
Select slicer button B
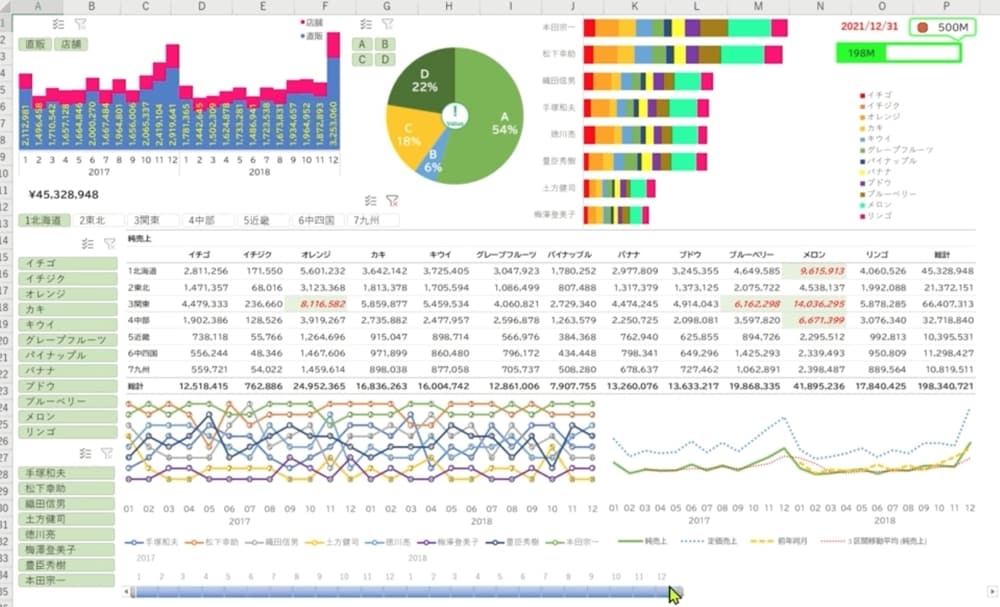[385, 45]
